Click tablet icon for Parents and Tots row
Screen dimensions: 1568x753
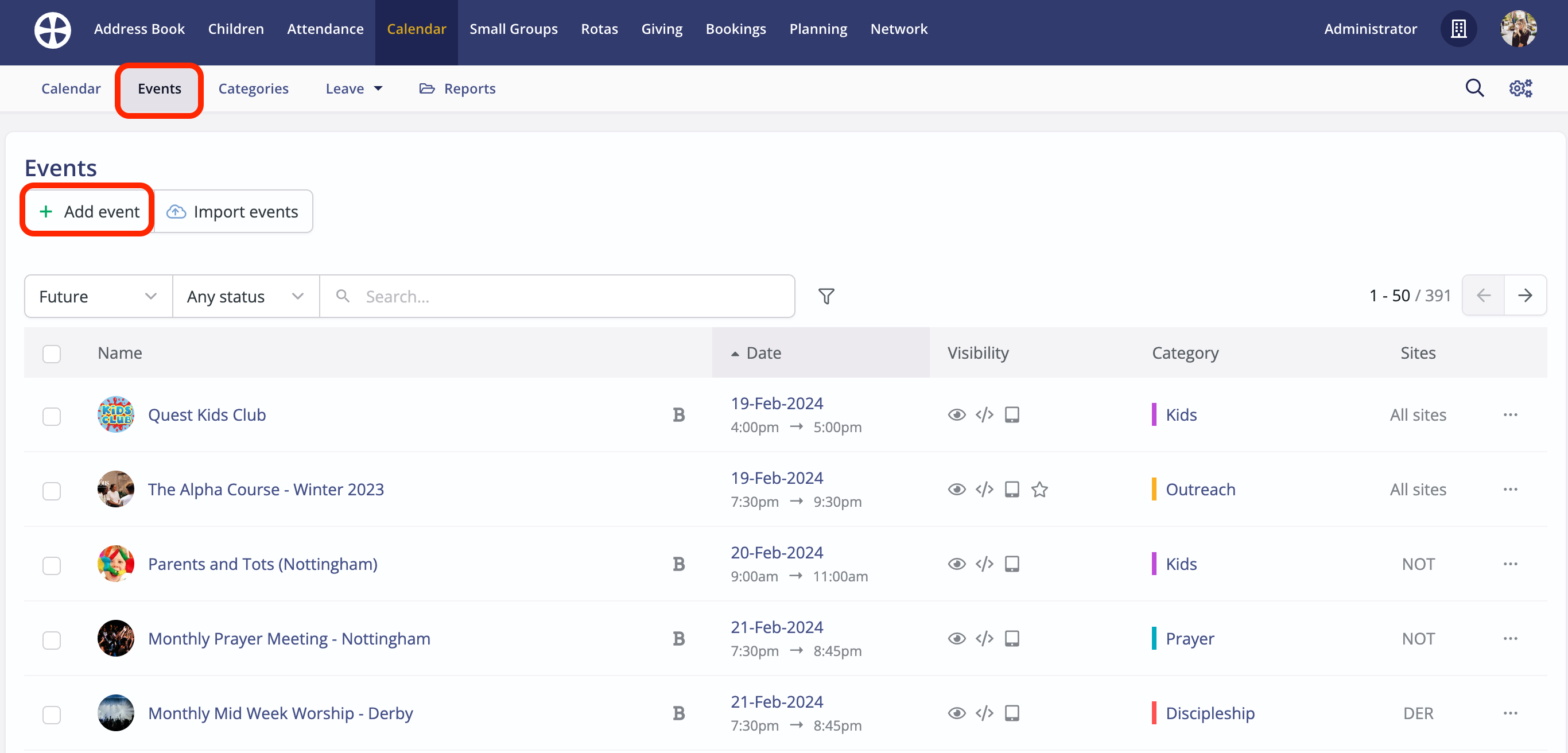click(1012, 564)
